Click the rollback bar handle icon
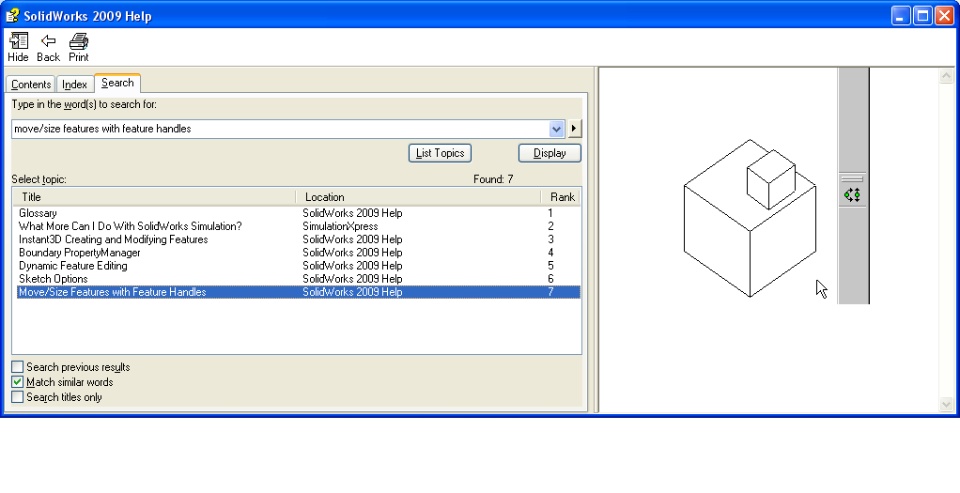Viewport: 960px width, 493px height. pyautogui.click(x=852, y=195)
